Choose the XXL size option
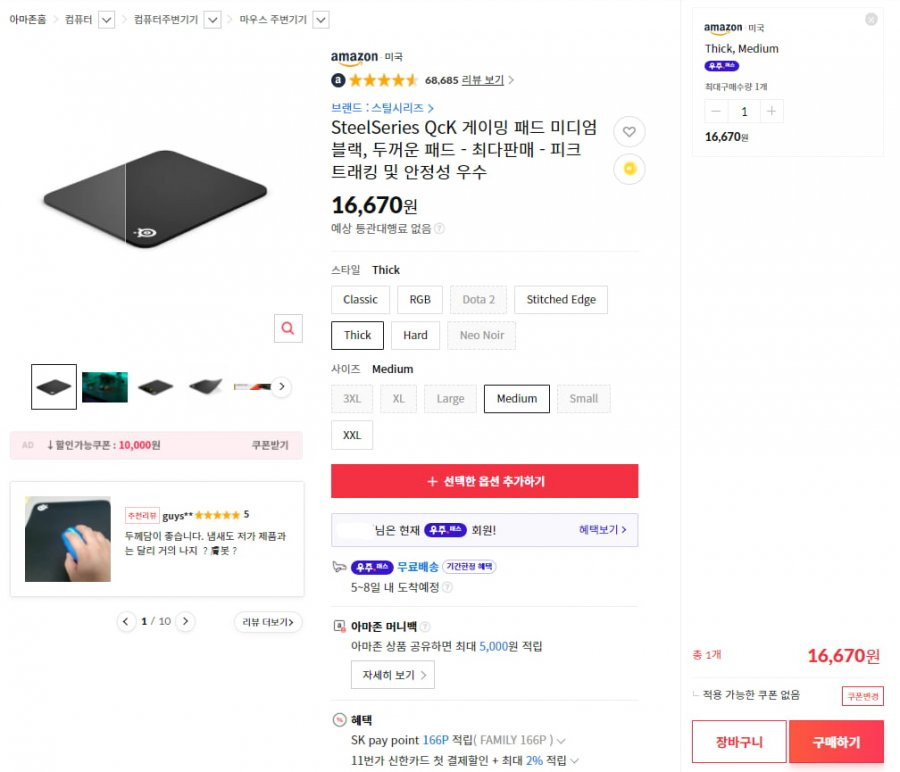900x772 pixels. click(352, 435)
